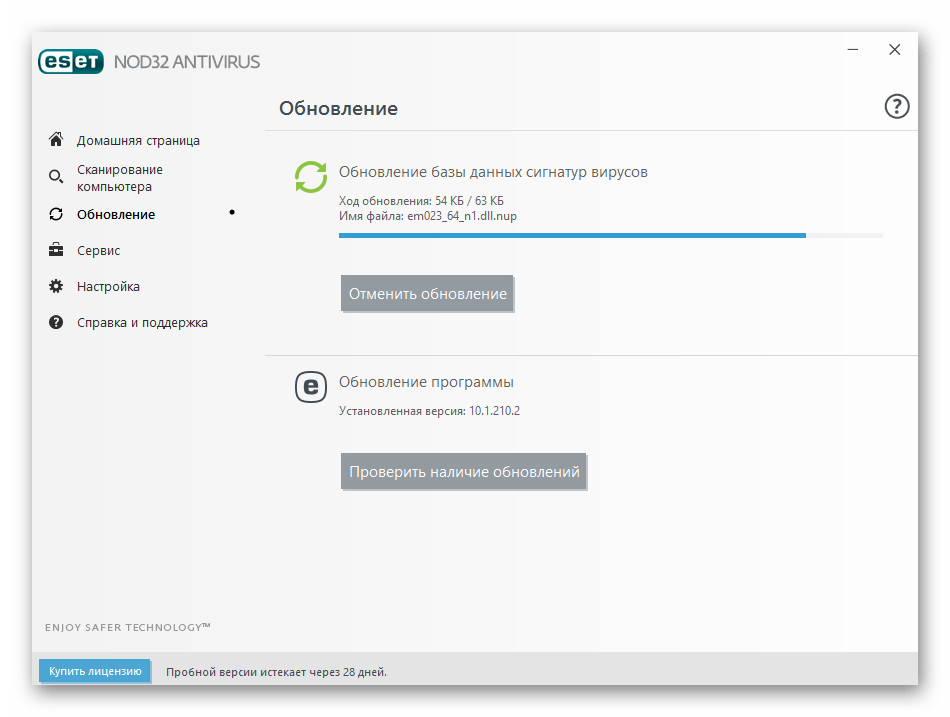Click the magnifier icon for Сканирование компьютера
This screenshot has height=717, width=950.
(x=56, y=178)
